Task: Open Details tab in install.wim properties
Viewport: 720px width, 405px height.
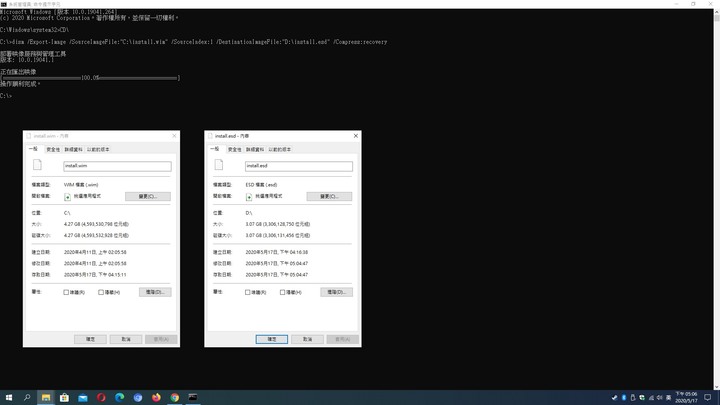Action: 73,150
